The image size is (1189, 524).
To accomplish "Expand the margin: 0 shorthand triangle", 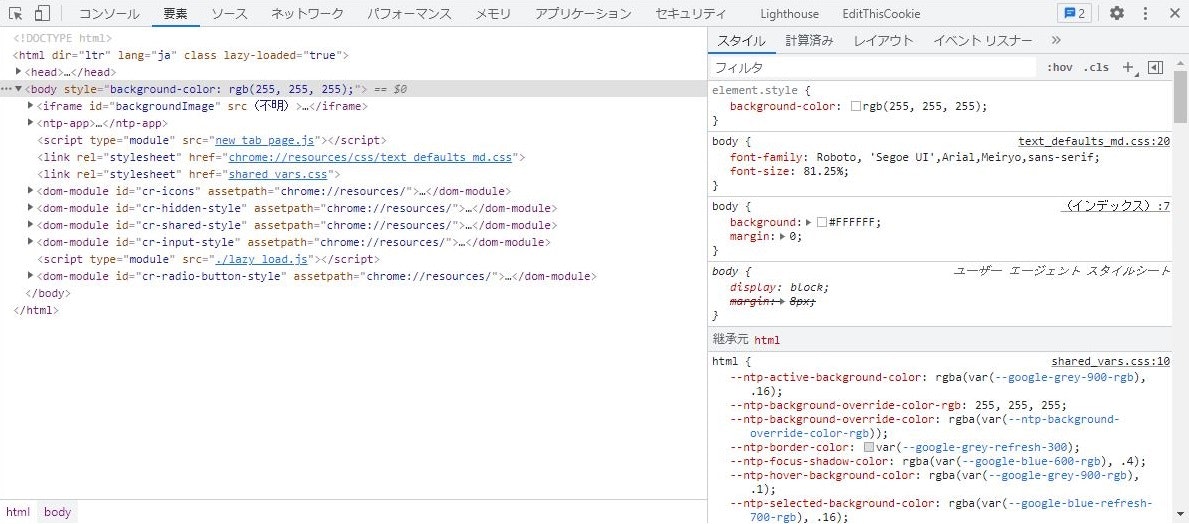I will click(x=783, y=237).
